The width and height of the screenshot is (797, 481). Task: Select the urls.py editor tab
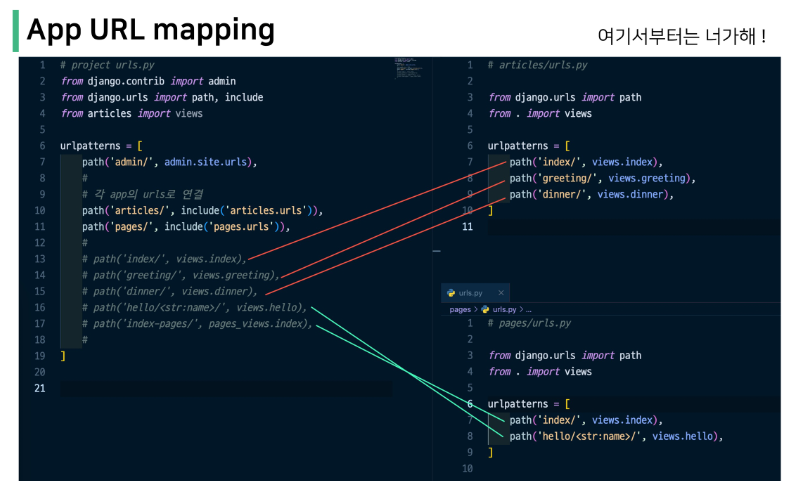(x=475, y=293)
